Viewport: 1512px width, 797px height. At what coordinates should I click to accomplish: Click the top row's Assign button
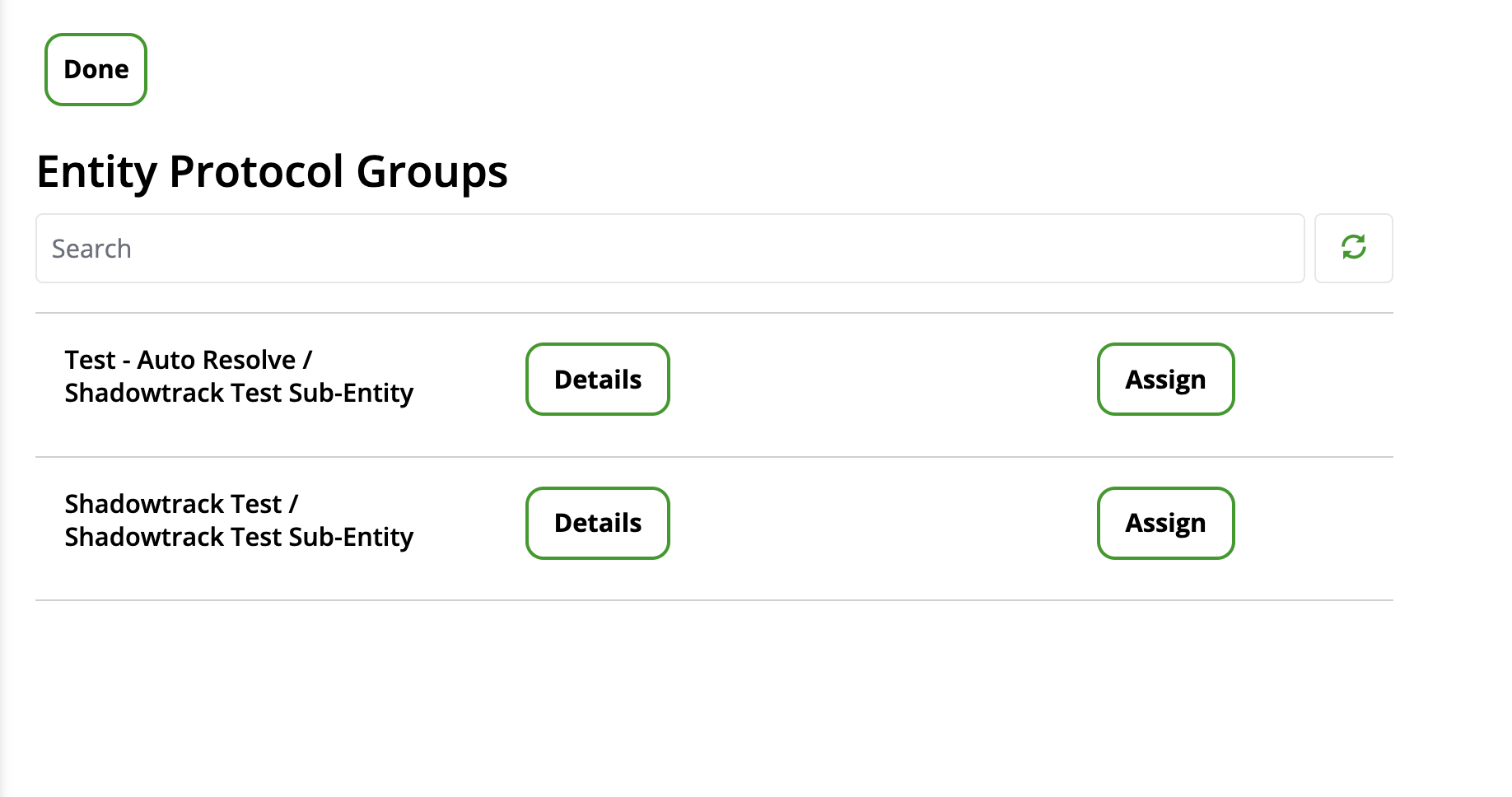coord(1164,380)
